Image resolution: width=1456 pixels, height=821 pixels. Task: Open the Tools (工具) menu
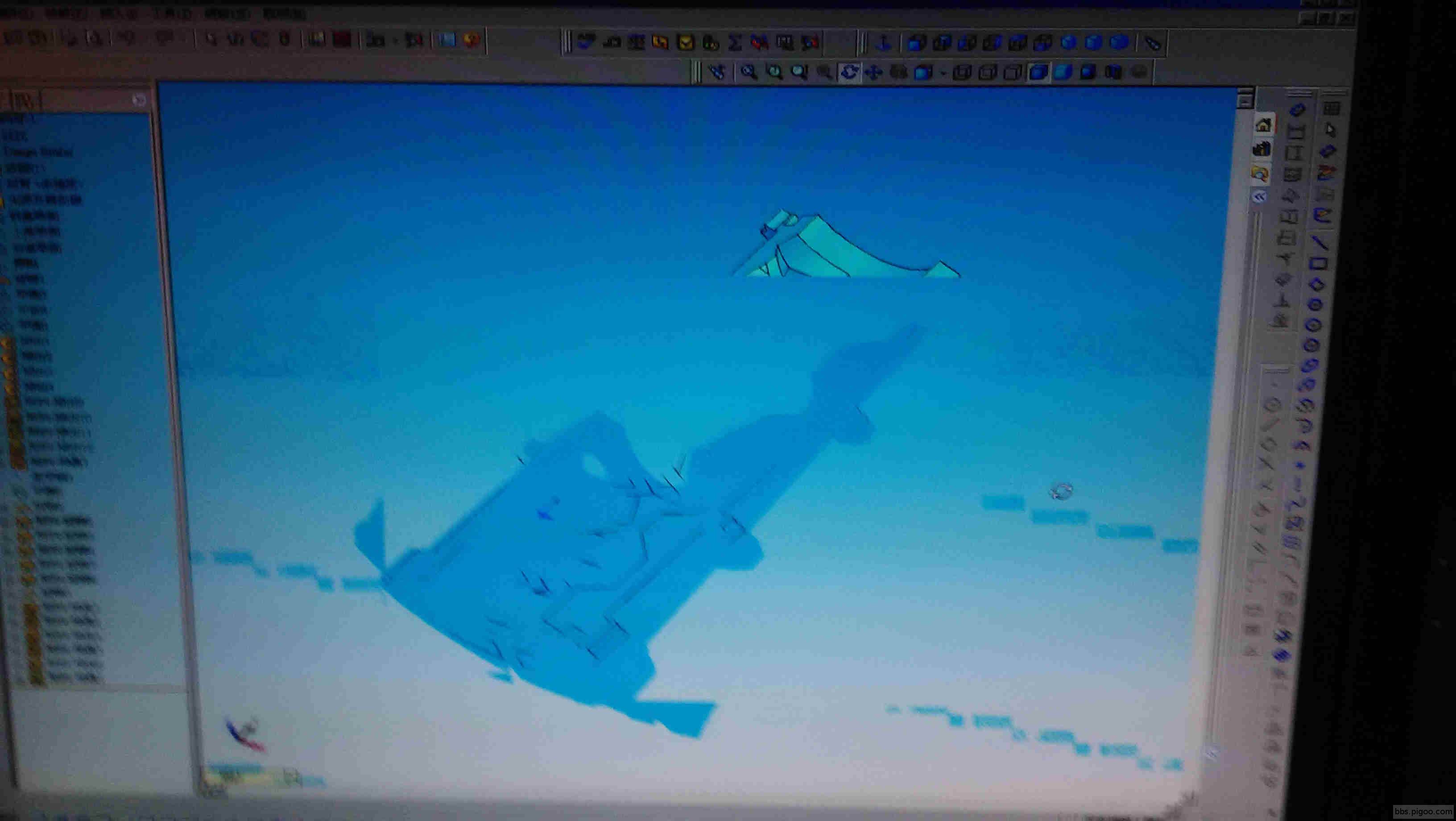pyautogui.click(x=173, y=13)
